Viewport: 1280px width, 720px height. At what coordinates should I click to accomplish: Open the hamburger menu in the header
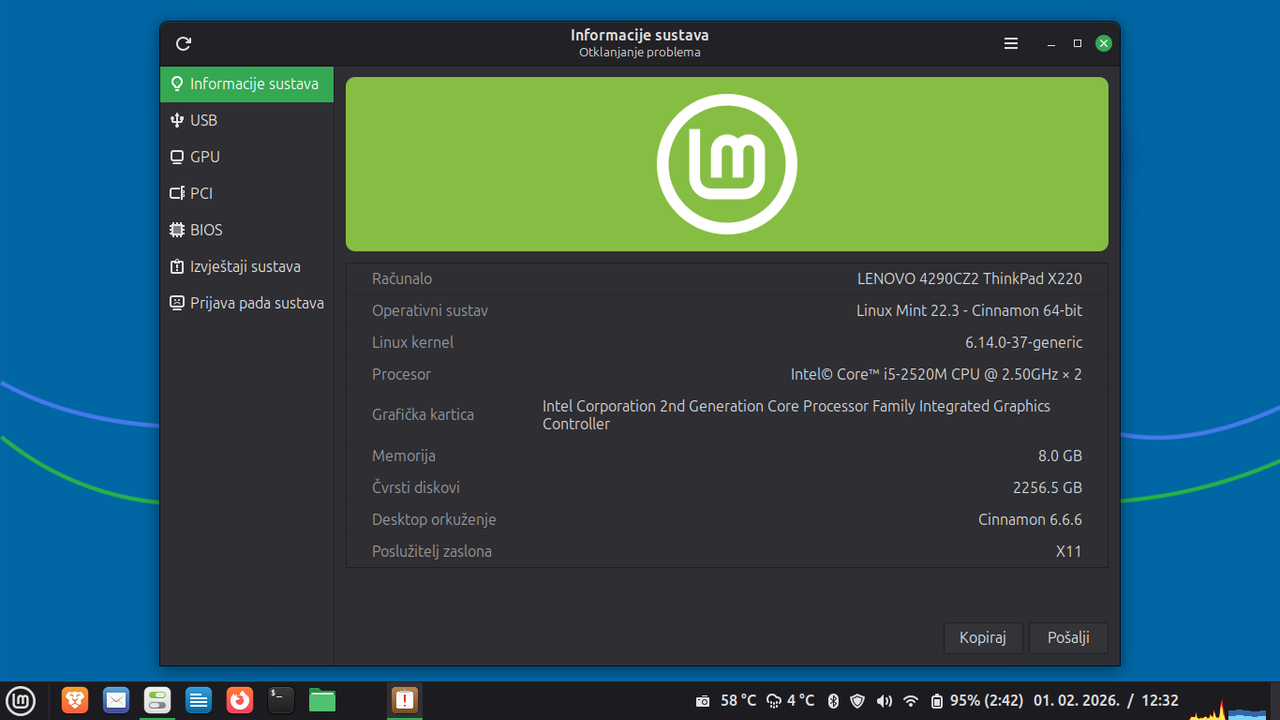tap(1011, 43)
